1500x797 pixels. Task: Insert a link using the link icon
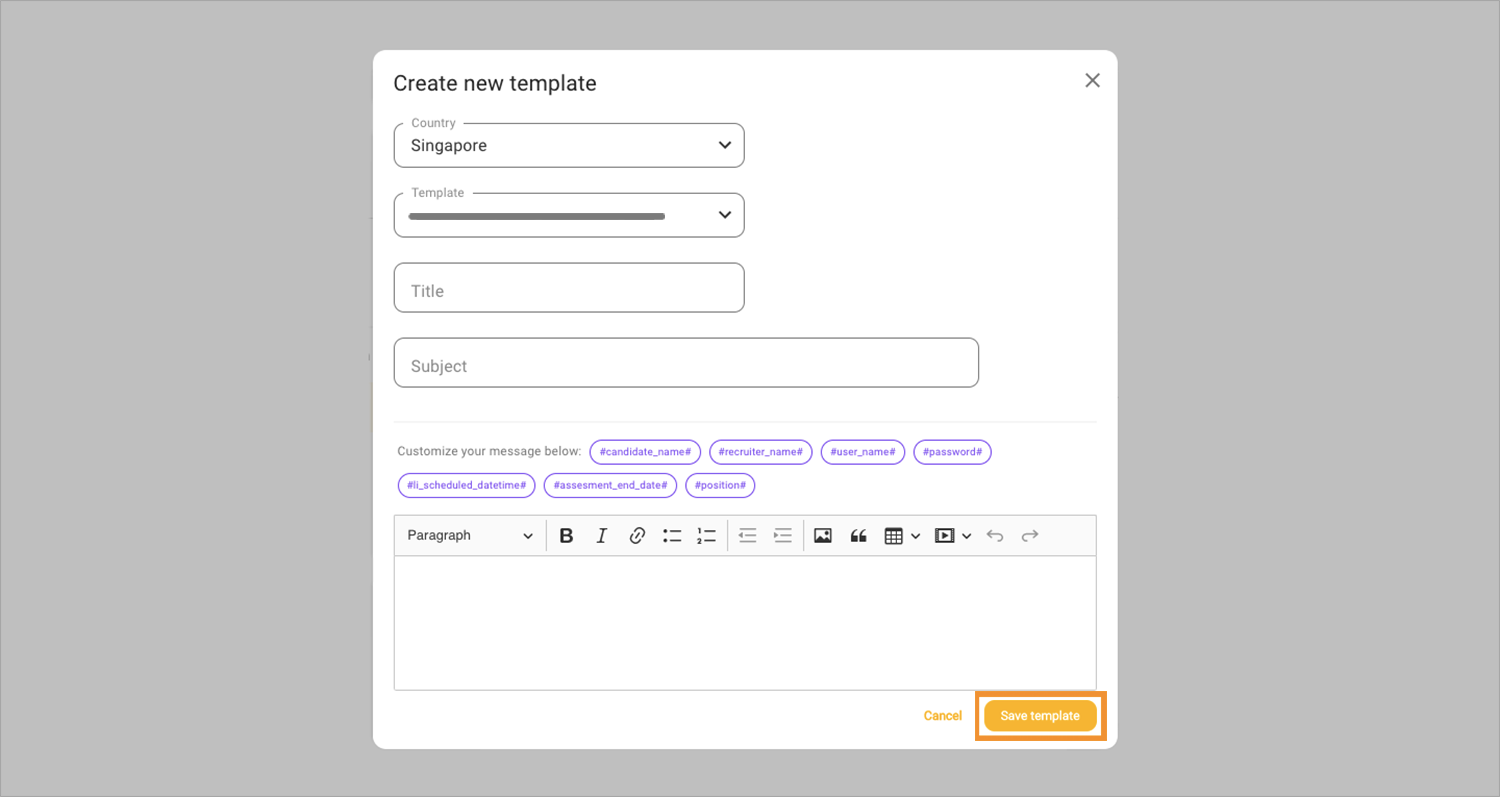[x=637, y=536]
